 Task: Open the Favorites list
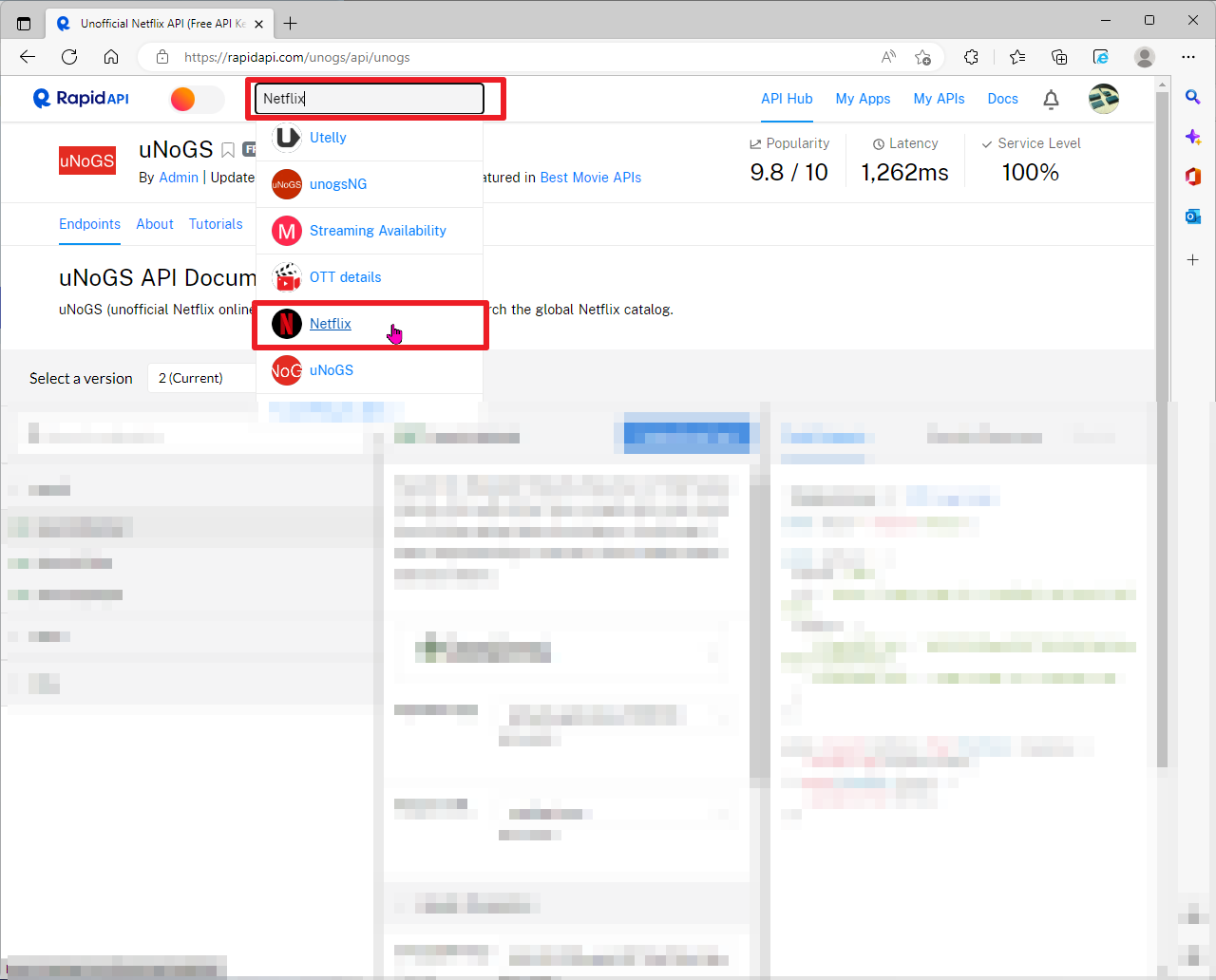coord(1017,57)
